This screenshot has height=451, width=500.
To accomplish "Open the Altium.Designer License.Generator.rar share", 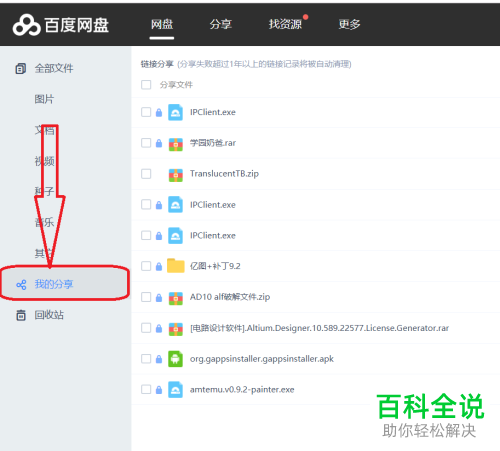I will click(x=319, y=328).
